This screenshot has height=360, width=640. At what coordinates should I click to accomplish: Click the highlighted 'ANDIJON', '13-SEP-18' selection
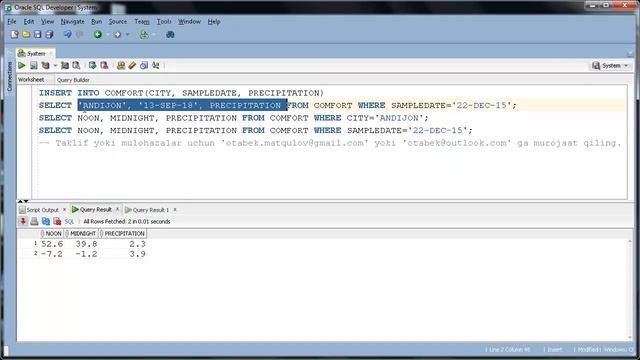[x=182, y=105]
